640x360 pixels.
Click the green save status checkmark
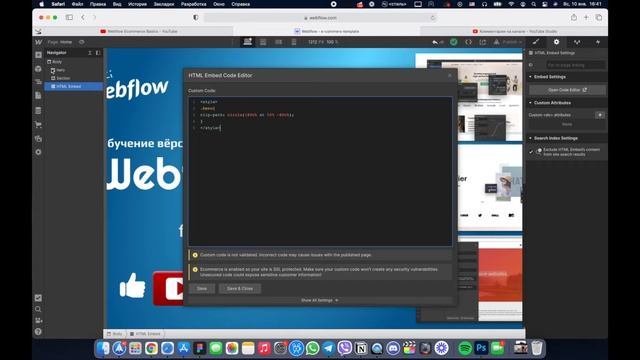pyautogui.click(x=453, y=42)
